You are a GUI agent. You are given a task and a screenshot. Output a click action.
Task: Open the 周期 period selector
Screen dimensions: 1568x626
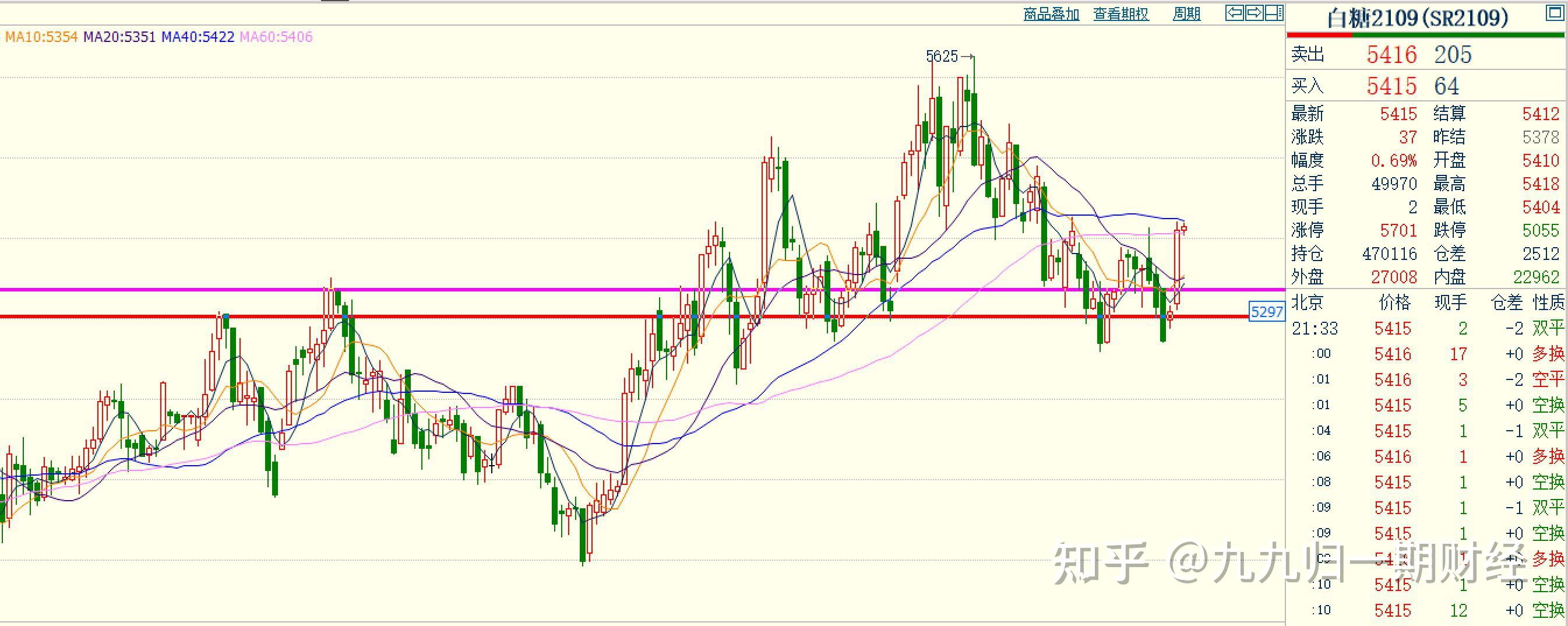1186,14
